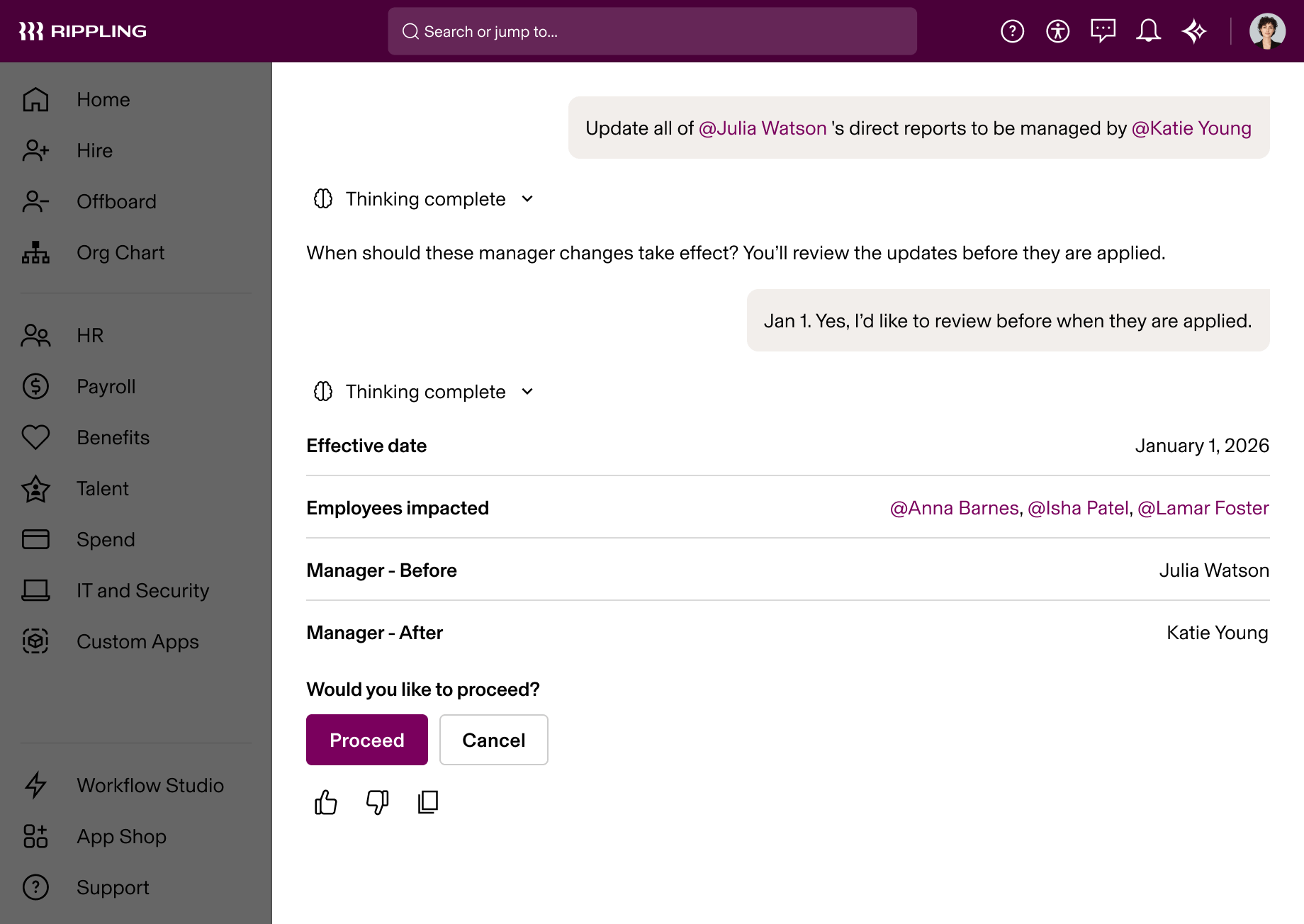Click "Would you like to proceed?" text
Screen dimensions: 1304x924
(x=423, y=689)
